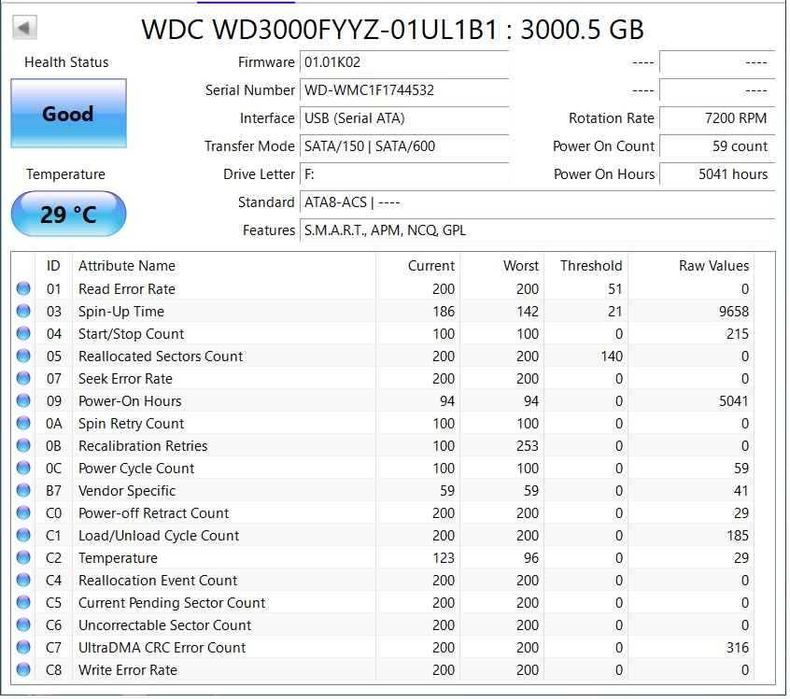Select the Read Error Rate attribute name
Viewport: 790px width, 699px height.
pyautogui.click(x=127, y=289)
